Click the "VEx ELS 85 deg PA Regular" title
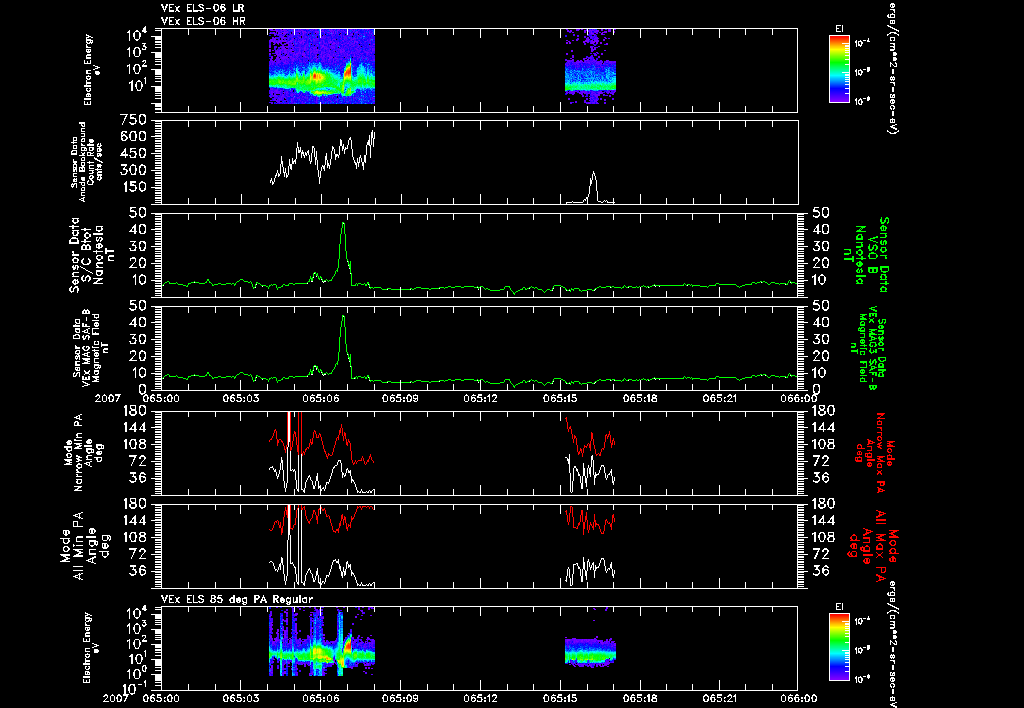Screen dimensions: 1024x708 pos(236,599)
